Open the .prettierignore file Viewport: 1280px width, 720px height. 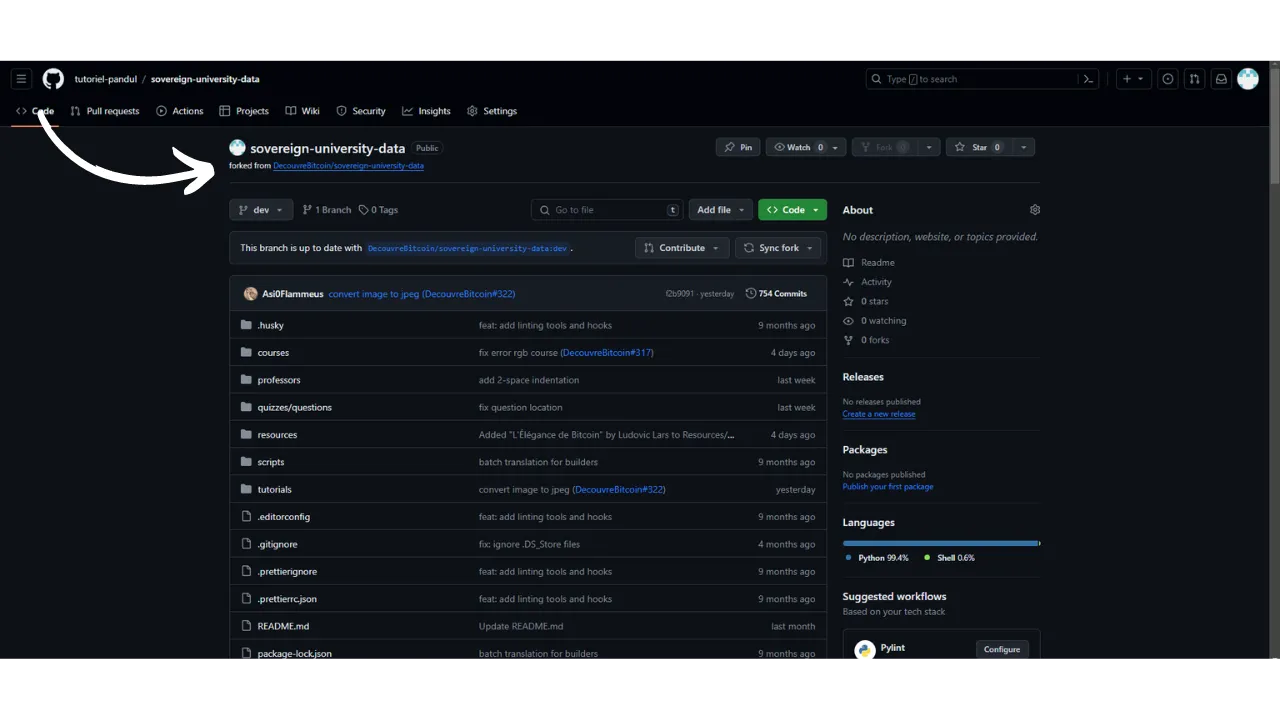pos(287,572)
